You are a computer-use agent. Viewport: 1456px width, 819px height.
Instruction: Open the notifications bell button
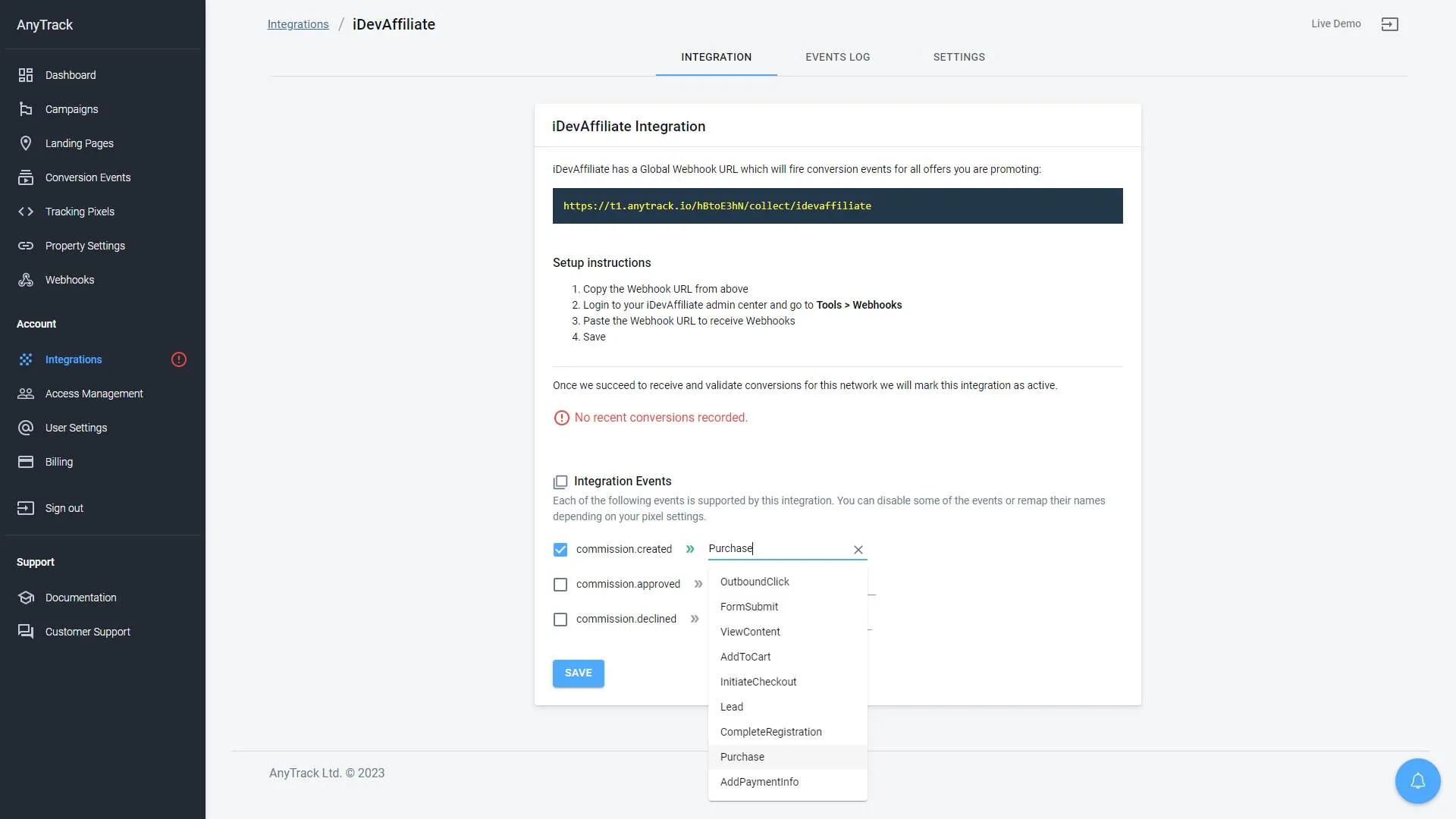coord(1417,781)
